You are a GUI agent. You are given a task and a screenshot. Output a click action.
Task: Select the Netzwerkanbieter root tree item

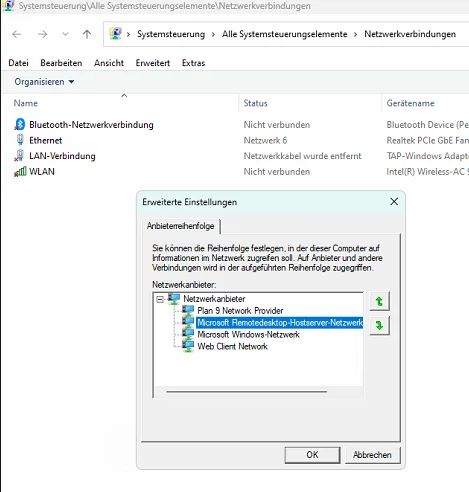pos(214,299)
